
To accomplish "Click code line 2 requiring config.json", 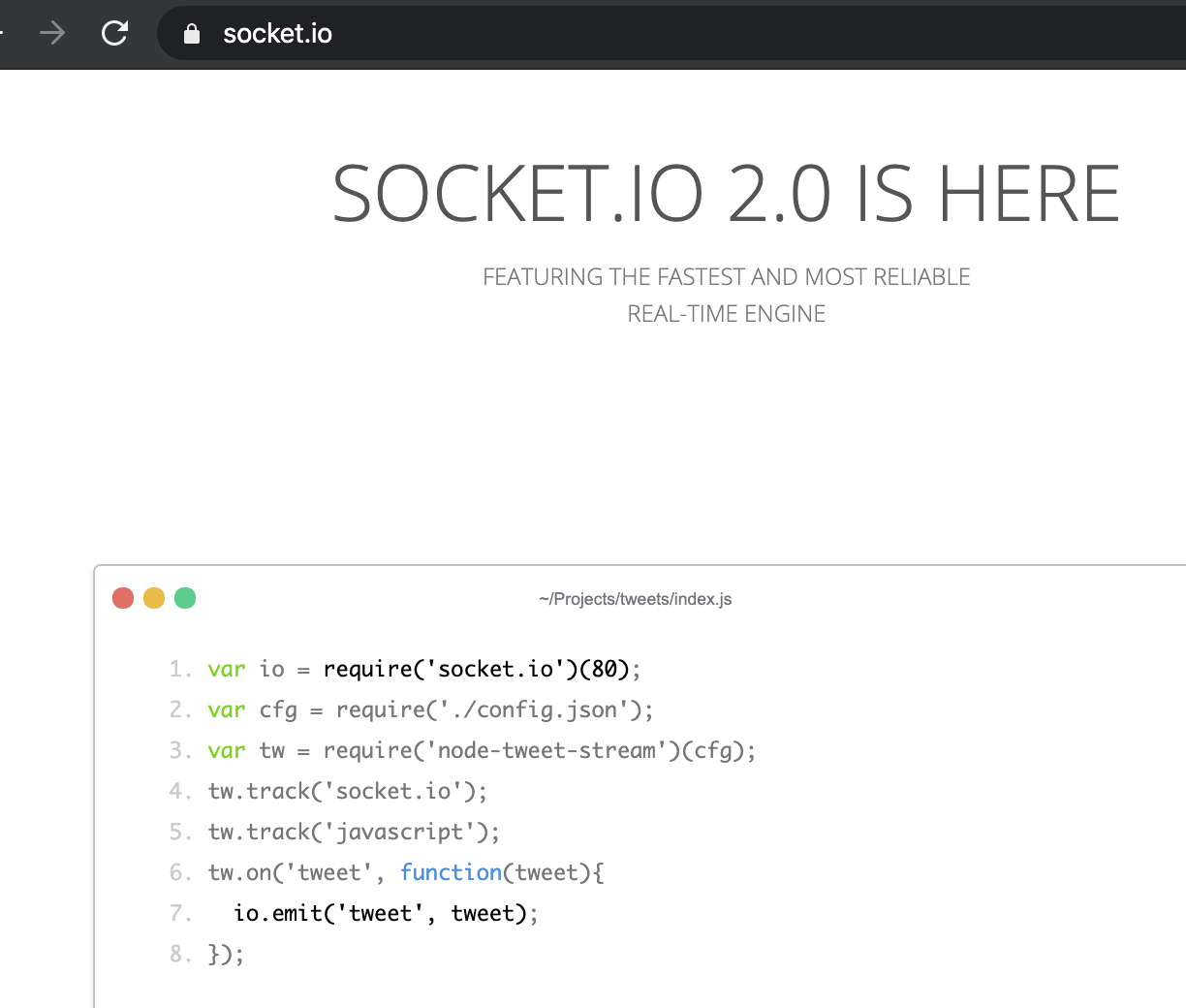I will tap(431, 709).
